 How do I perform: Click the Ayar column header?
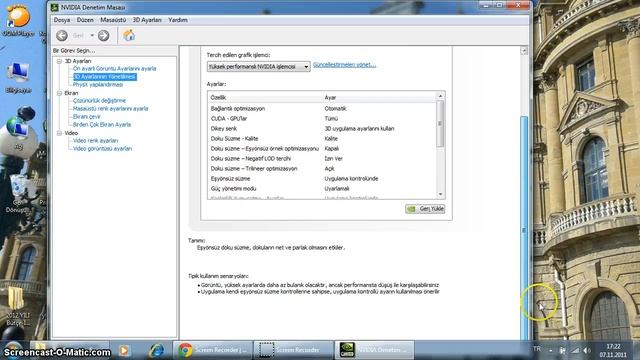click(379, 98)
